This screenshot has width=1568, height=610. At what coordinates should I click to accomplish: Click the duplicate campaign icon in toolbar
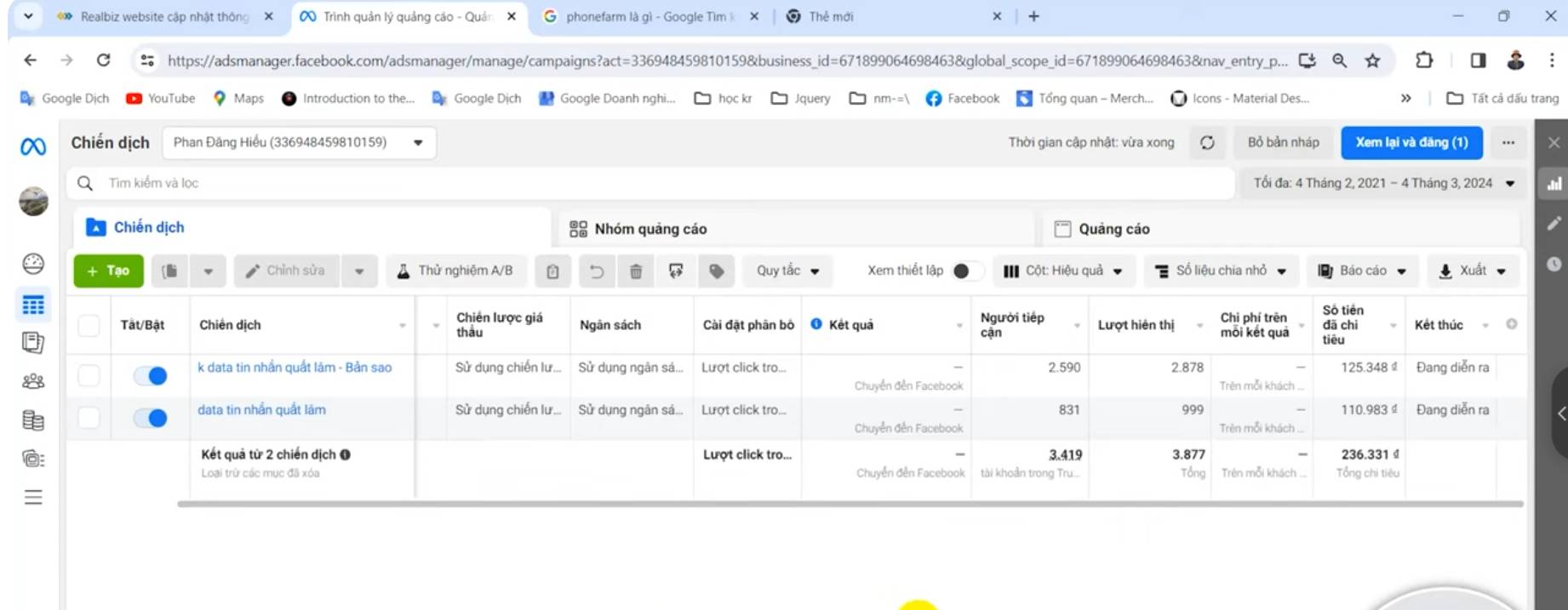click(x=170, y=271)
